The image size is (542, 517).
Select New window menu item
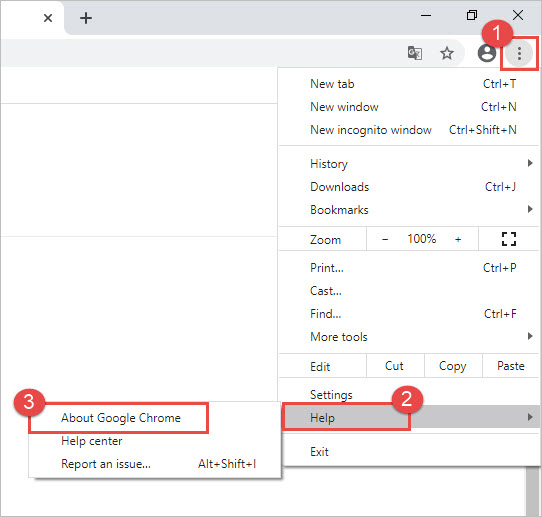click(x=409, y=107)
